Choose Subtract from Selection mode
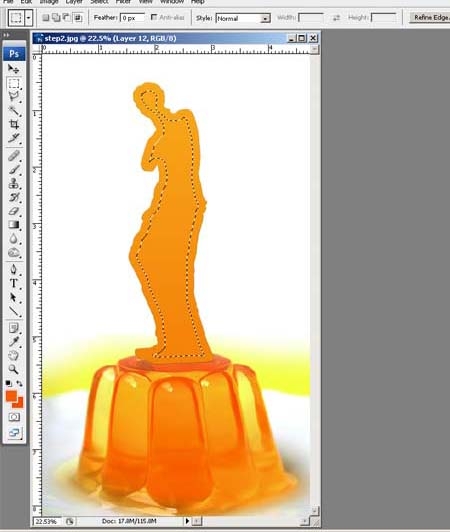Image resolution: width=450 pixels, height=532 pixels. 67,18
